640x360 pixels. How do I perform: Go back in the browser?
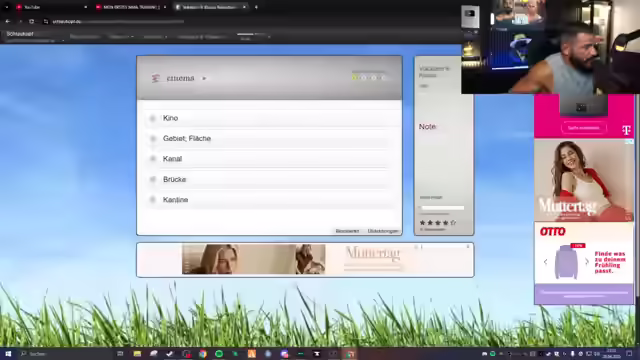(x=8, y=21)
